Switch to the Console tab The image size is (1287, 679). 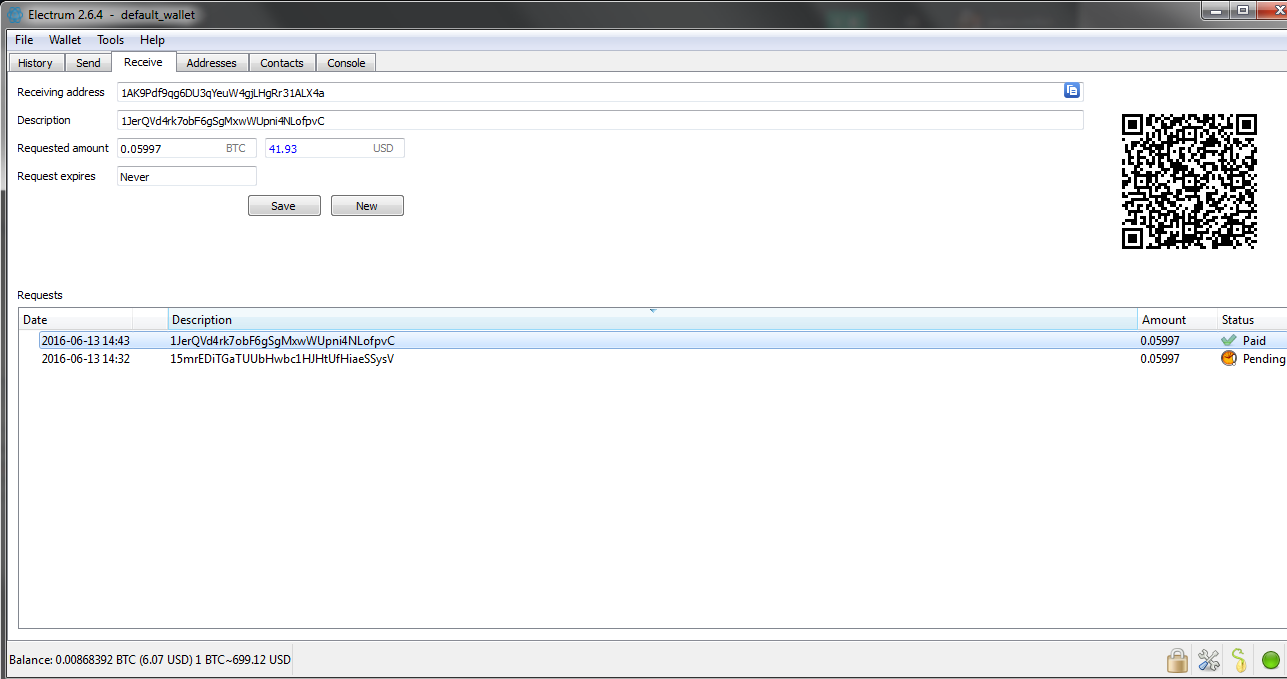pos(346,63)
